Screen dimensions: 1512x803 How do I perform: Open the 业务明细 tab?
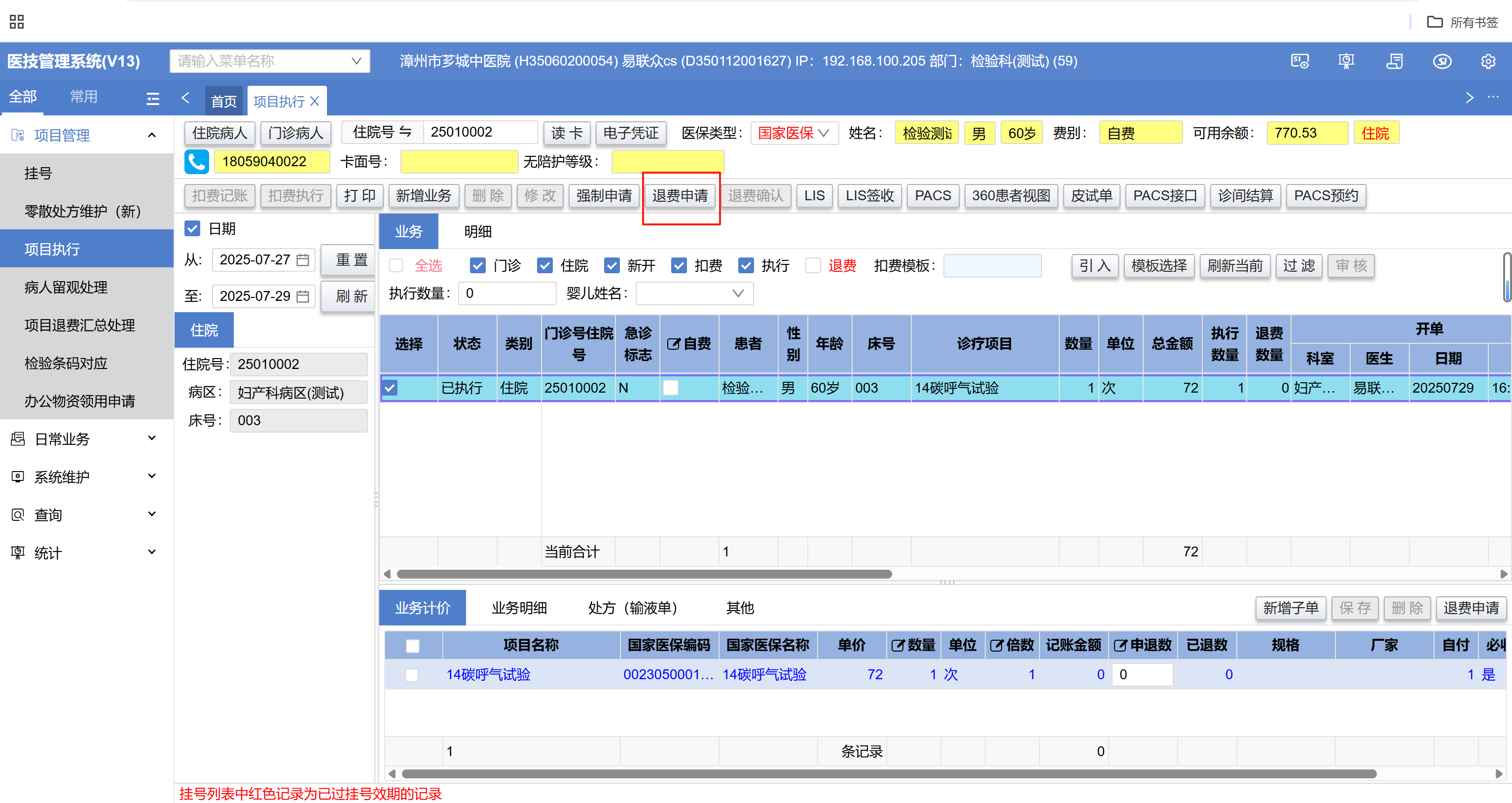[519, 608]
